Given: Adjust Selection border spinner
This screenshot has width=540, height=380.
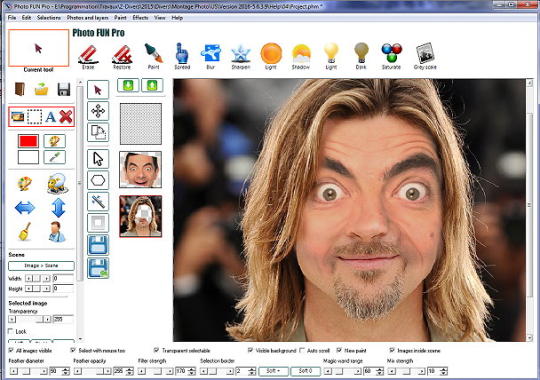Looking at the screenshot, I should tap(252, 371).
